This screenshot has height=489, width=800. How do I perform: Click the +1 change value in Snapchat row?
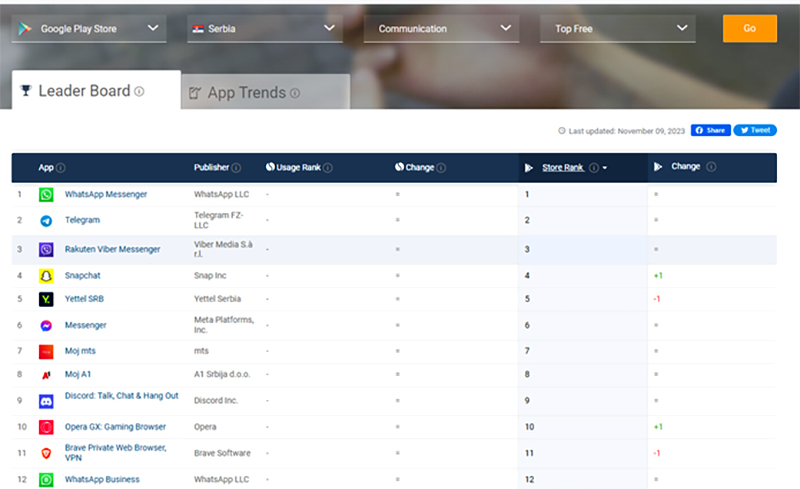click(658, 276)
